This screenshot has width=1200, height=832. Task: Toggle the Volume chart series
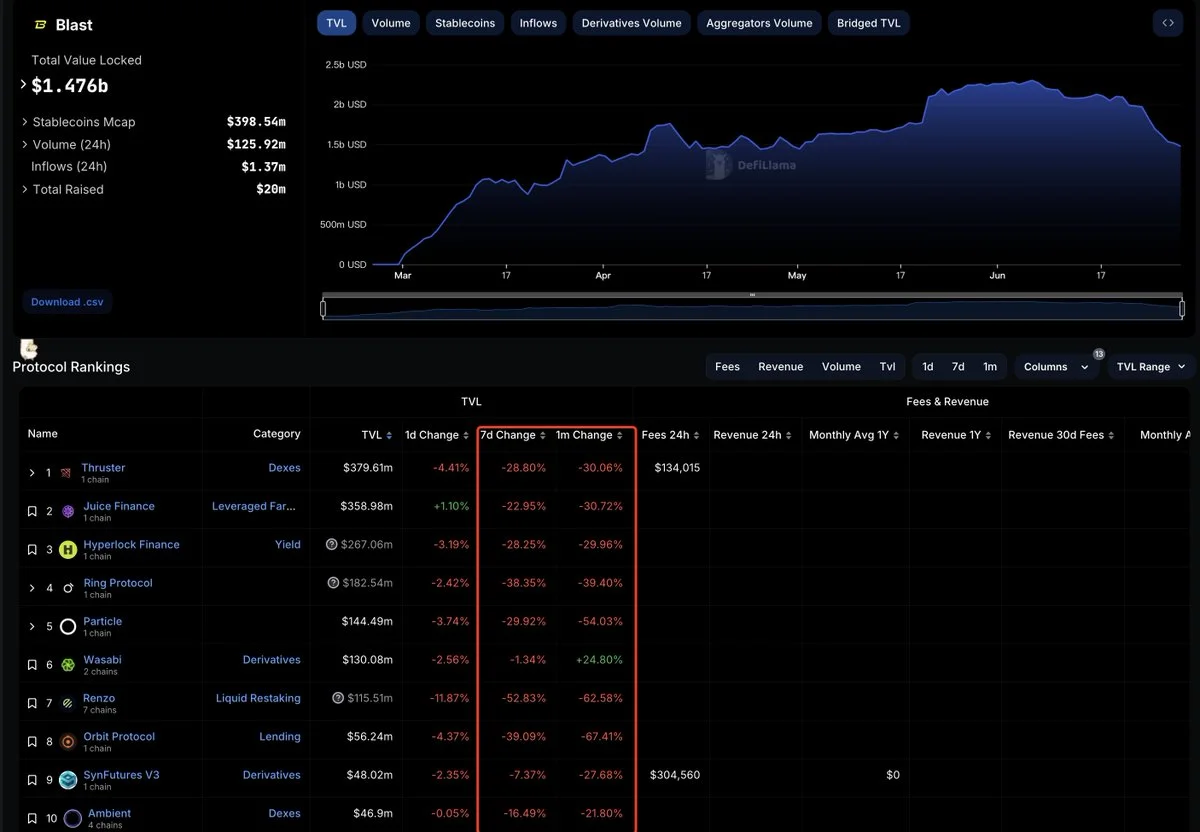click(391, 23)
